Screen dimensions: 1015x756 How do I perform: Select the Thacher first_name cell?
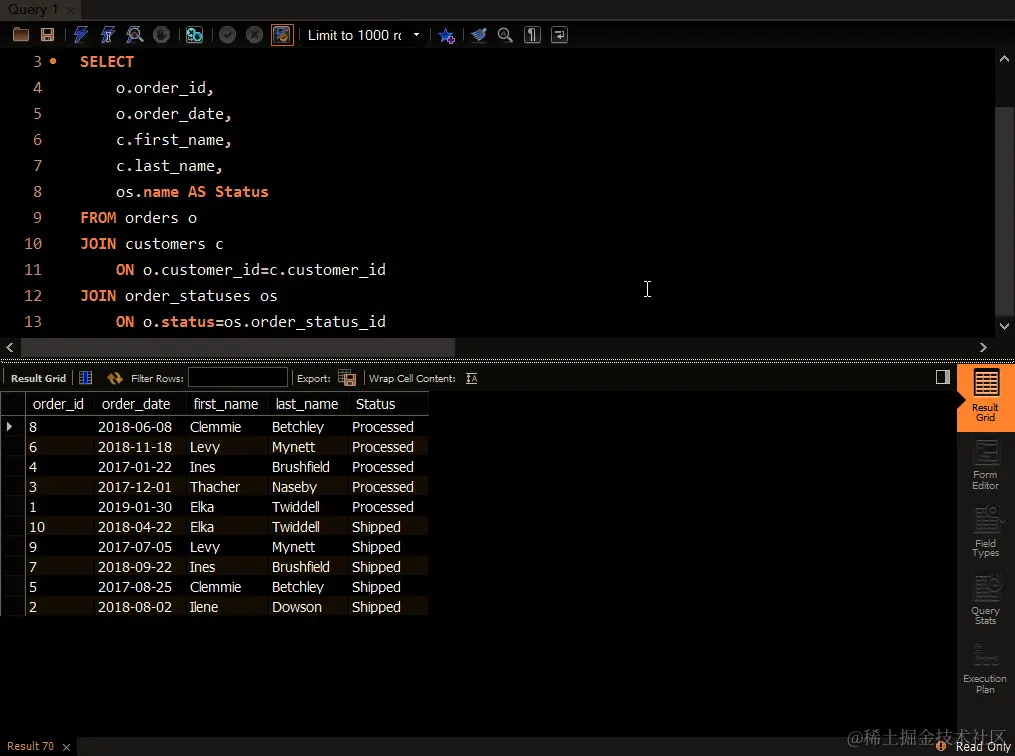pos(215,487)
